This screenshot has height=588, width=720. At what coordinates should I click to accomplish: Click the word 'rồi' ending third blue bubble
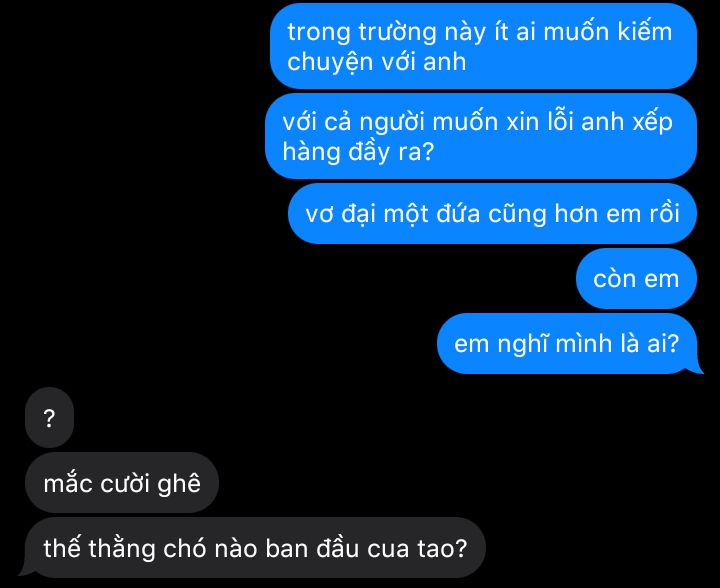coord(664,214)
